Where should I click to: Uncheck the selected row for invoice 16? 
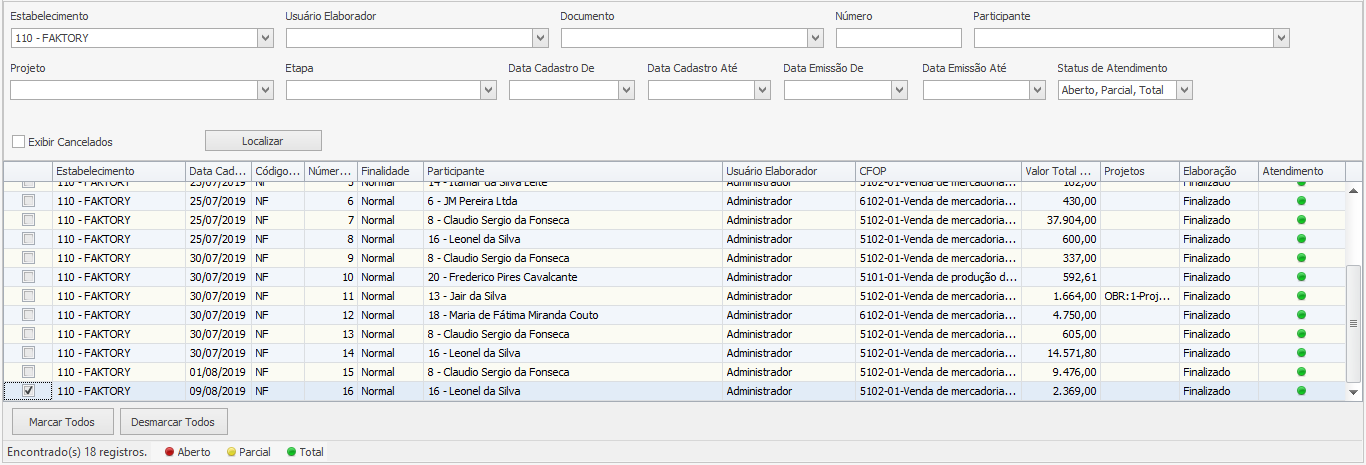click(x=28, y=391)
